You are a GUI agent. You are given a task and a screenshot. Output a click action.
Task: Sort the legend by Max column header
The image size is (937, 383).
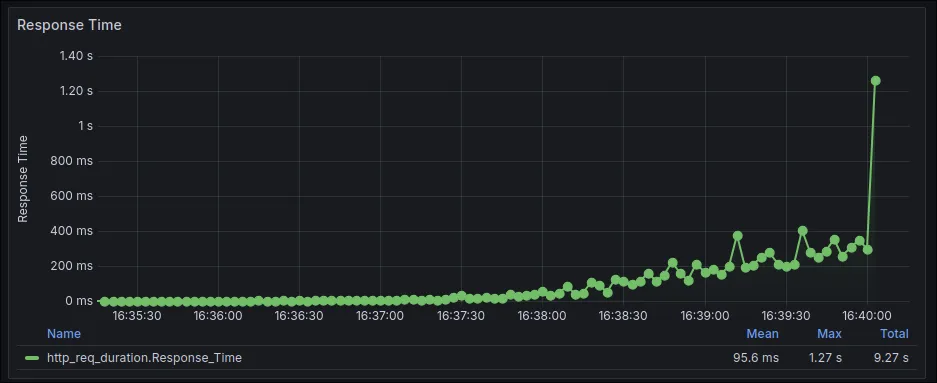click(x=829, y=333)
